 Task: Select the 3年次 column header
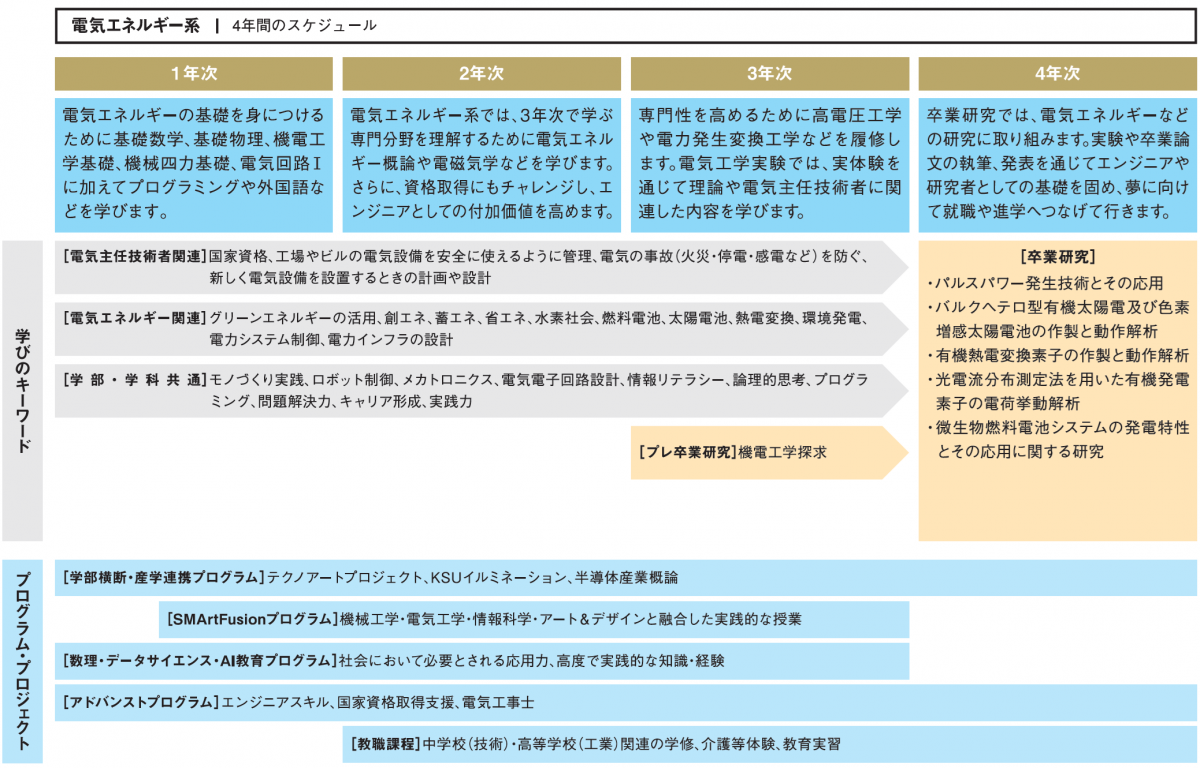[x=770, y=74]
